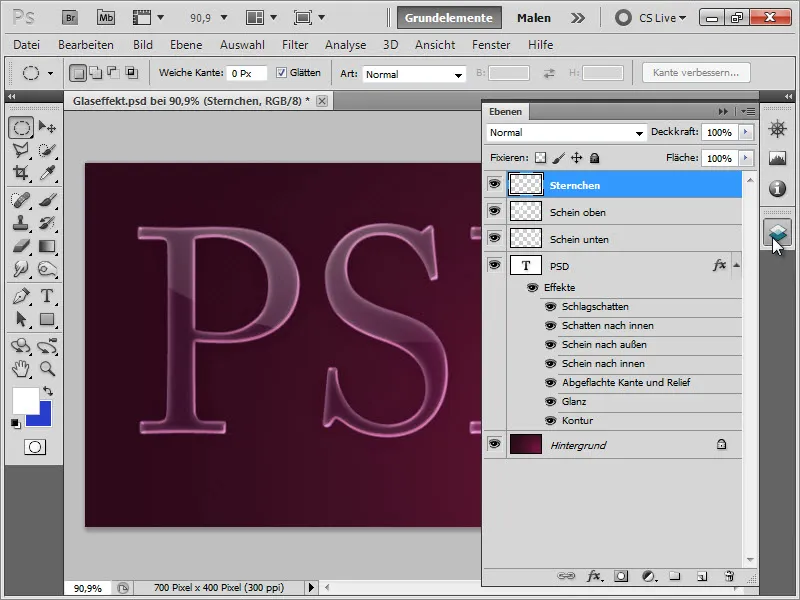Collapse the PSD layer effects list

pos(736,265)
